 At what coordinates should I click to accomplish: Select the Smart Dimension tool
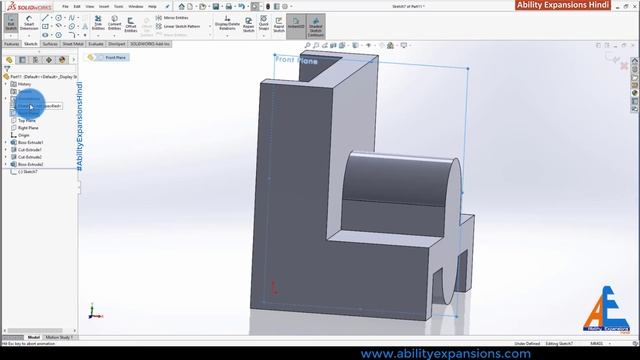[29, 23]
